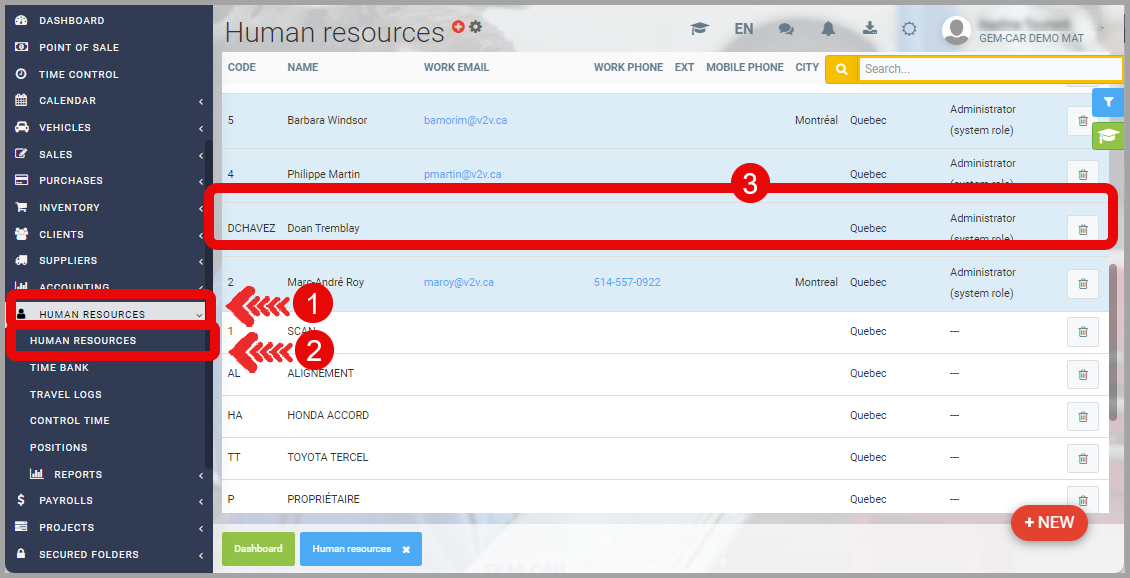
Task: Open Positions in the sidebar
Action: click(x=58, y=447)
